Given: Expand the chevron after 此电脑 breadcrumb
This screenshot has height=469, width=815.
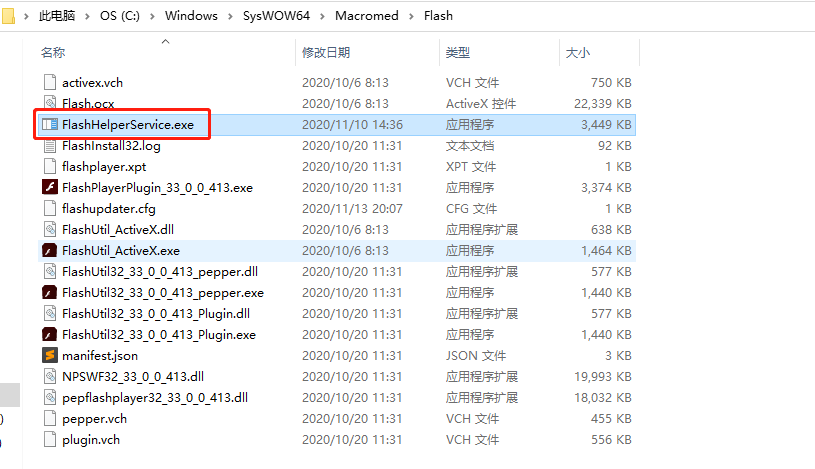Looking at the screenshot, I should click(x=87, y=16).
